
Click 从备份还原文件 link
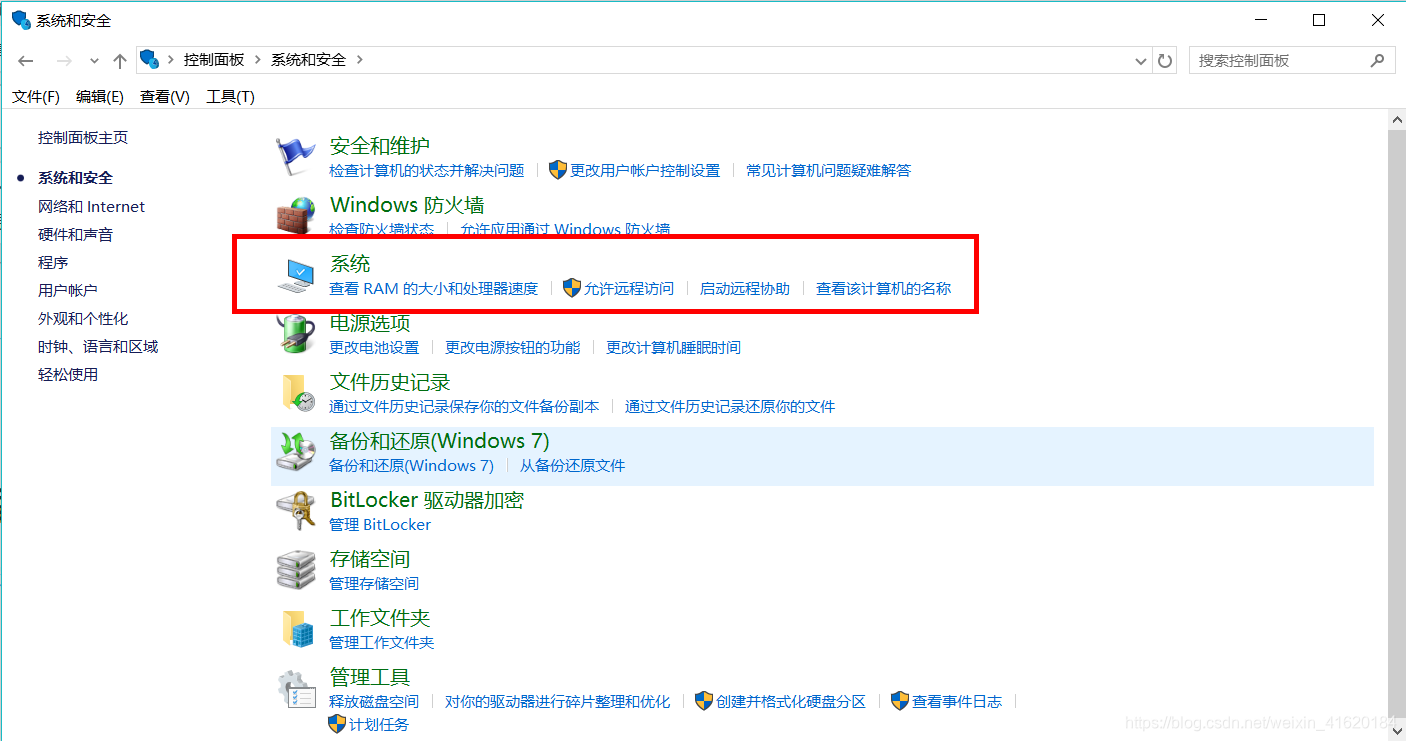pos(572,465)
